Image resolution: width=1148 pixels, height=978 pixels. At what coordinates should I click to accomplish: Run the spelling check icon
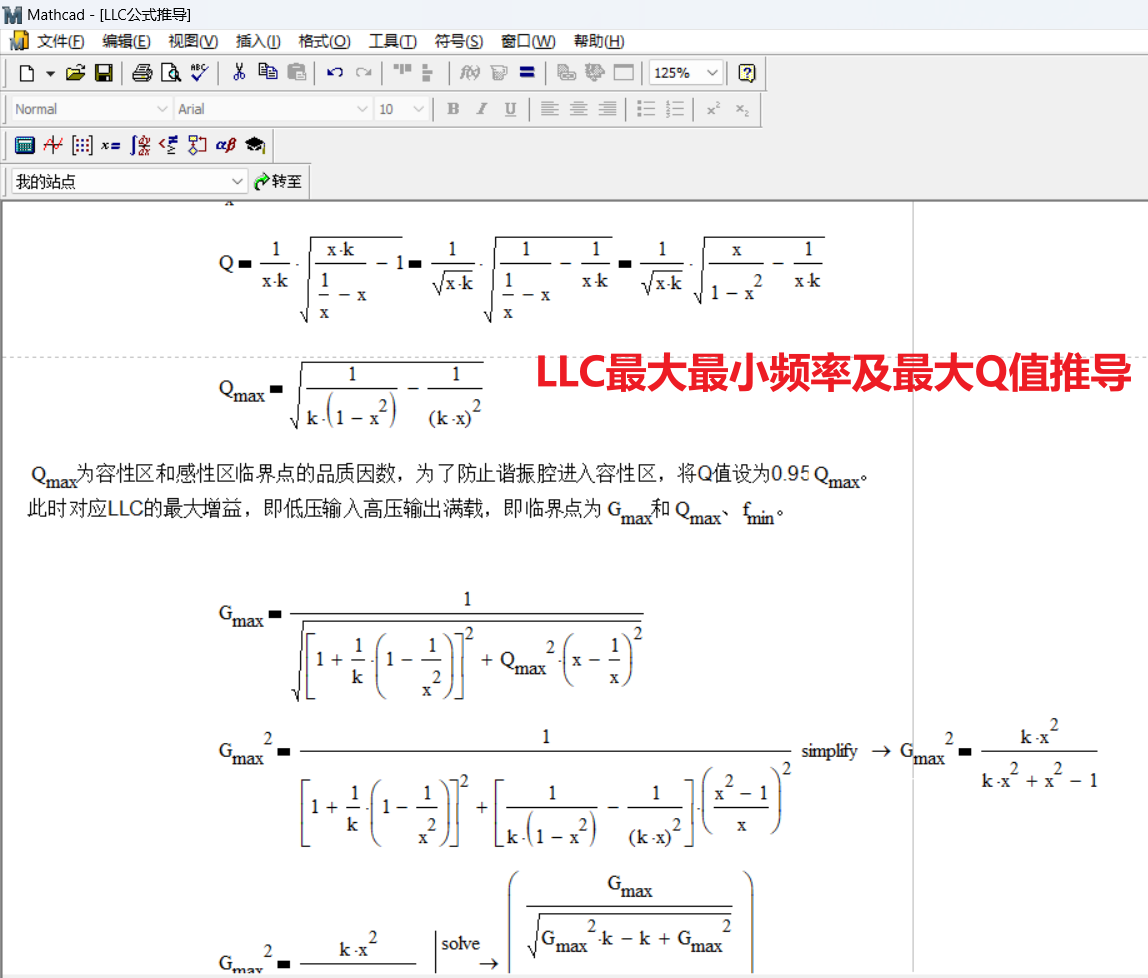(200, 73)
